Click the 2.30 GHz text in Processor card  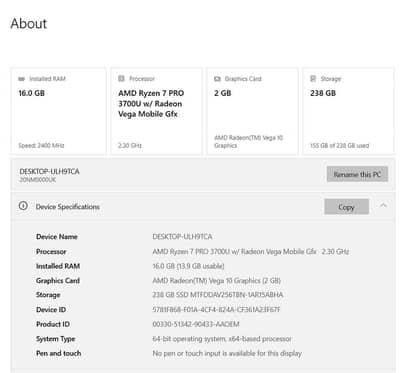130,145
